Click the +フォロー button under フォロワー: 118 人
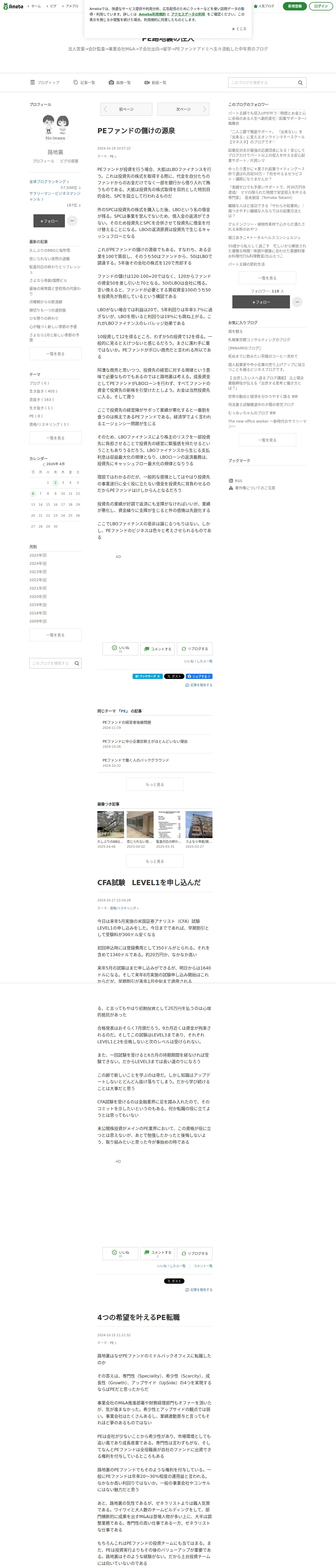This screenshot has width=336, height=1568. point(261,302)
